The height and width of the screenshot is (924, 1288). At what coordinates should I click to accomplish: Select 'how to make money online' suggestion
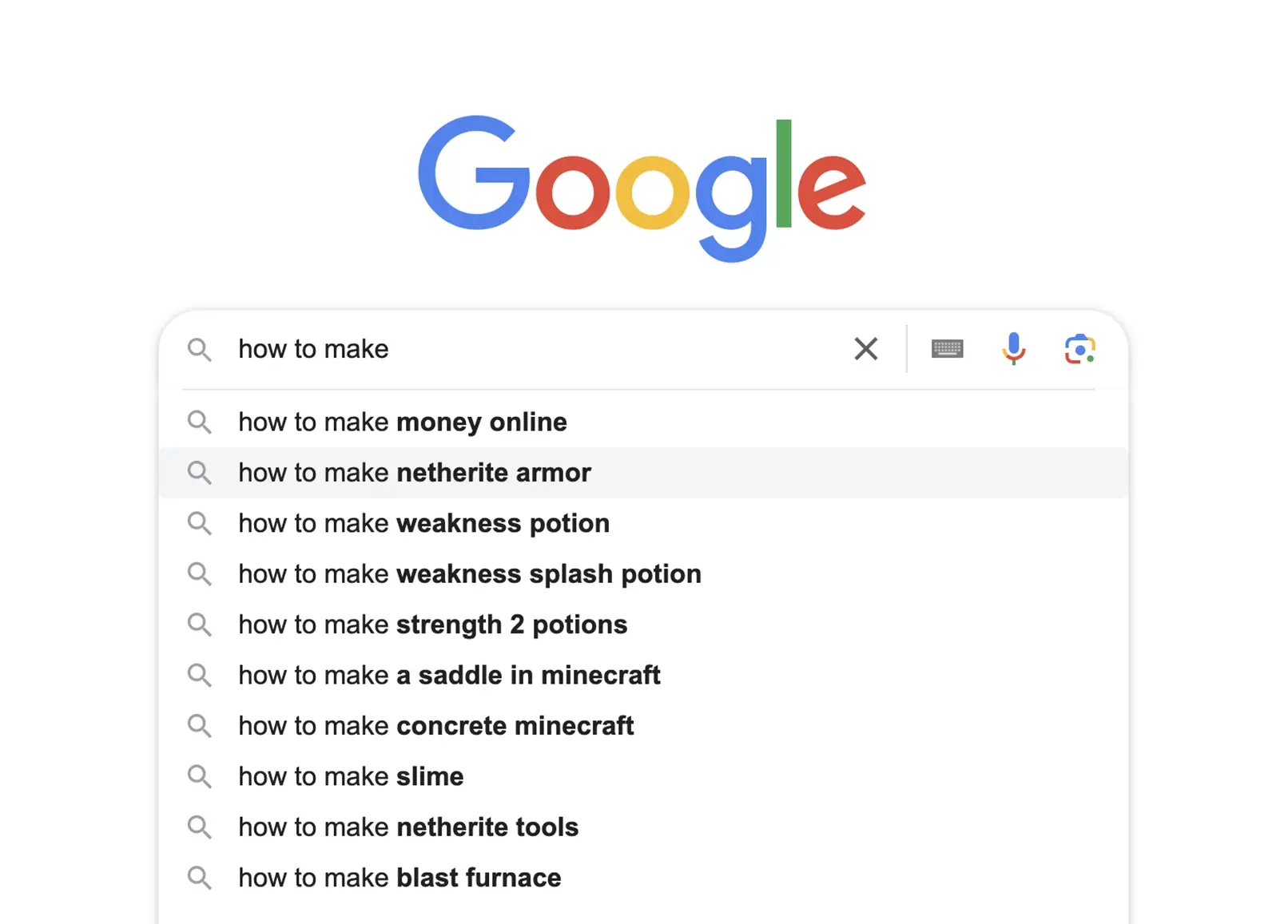403,422
